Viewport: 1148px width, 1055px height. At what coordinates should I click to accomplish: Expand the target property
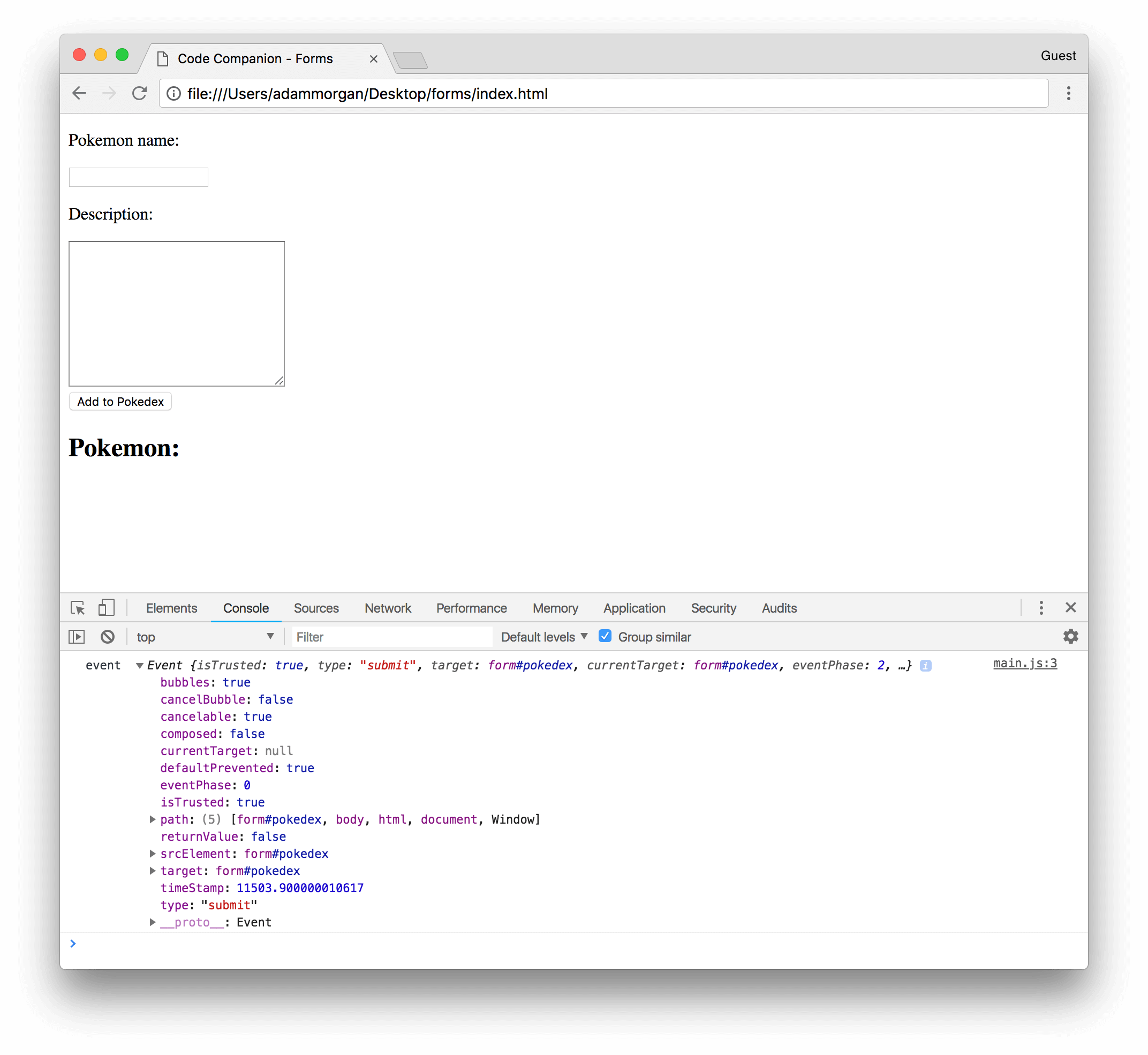click(153, 871)
